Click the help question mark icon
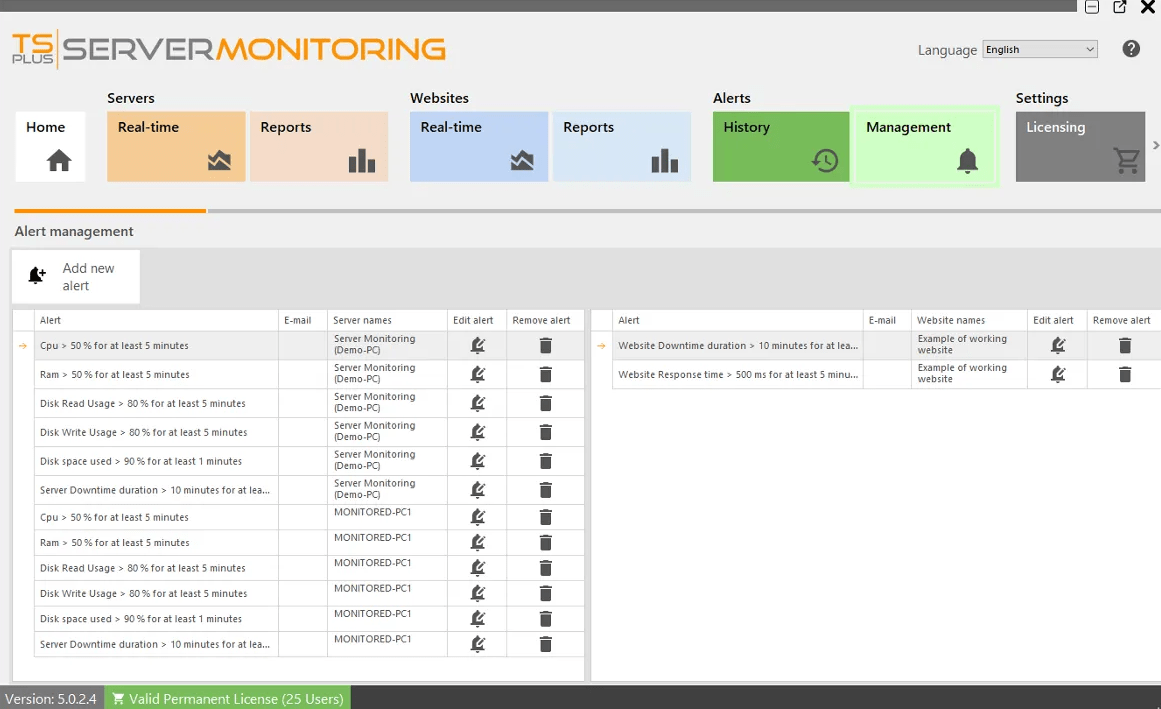The width and height of the screenshot is (1161, 709). (1131, 49)
